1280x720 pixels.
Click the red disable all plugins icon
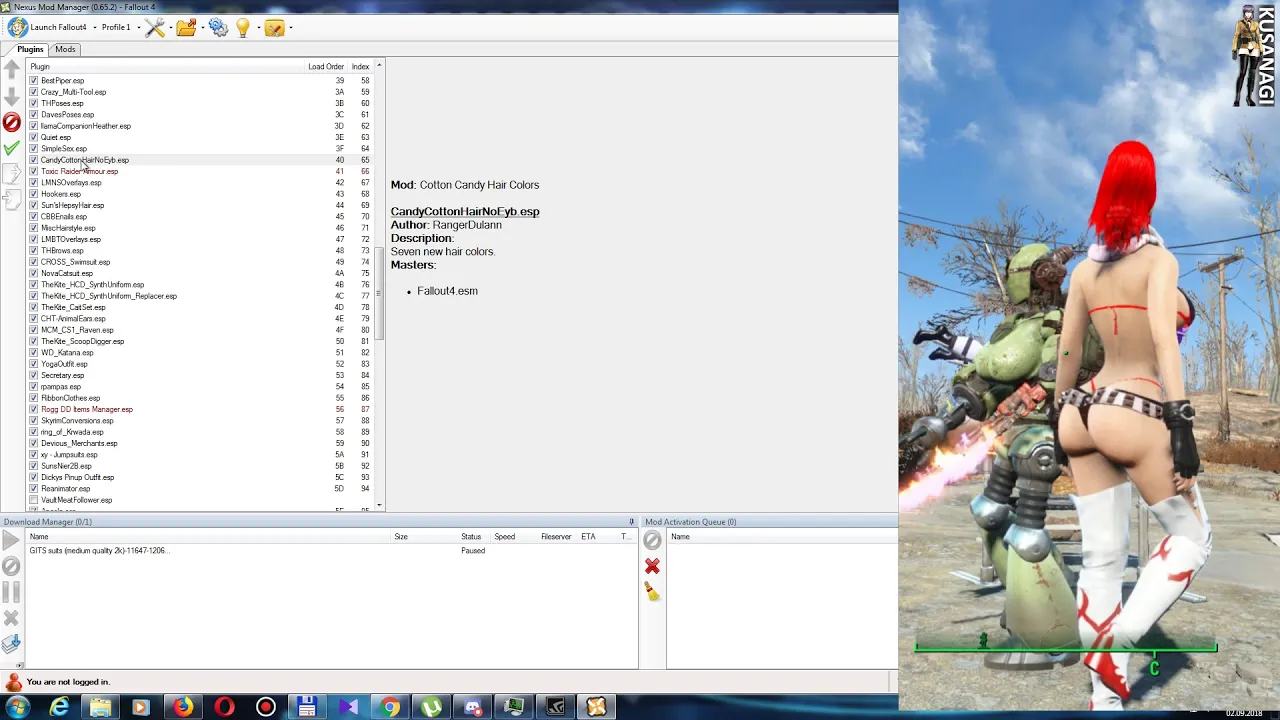pyautogui.click(x=12, y=122)
